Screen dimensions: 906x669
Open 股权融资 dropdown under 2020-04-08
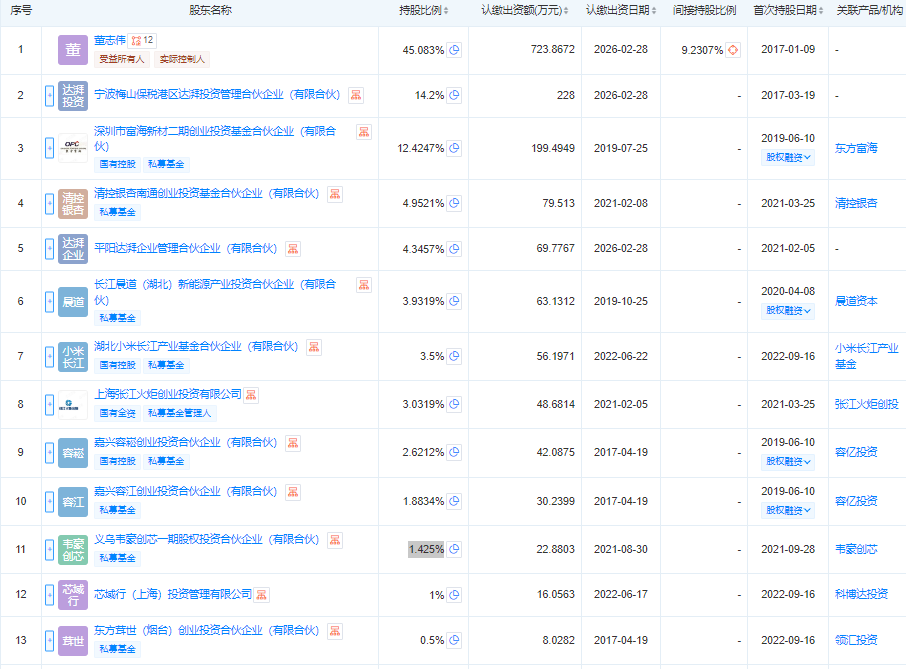point(788,310)
